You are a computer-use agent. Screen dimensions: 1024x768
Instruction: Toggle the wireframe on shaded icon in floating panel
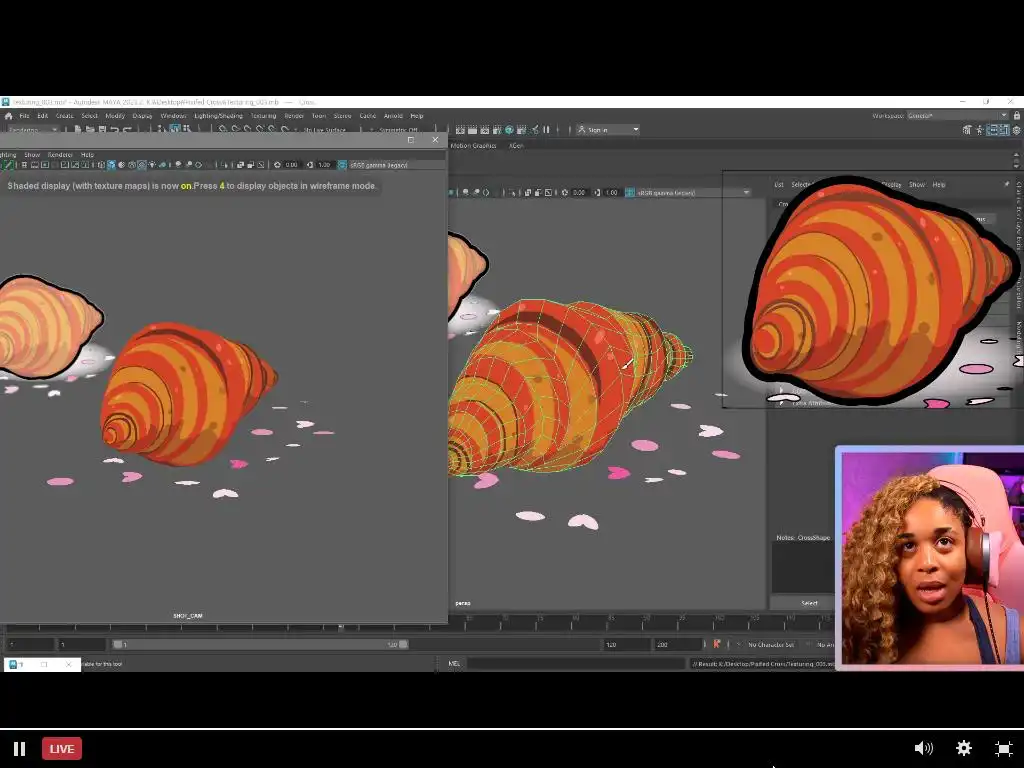tap(132, 165)
